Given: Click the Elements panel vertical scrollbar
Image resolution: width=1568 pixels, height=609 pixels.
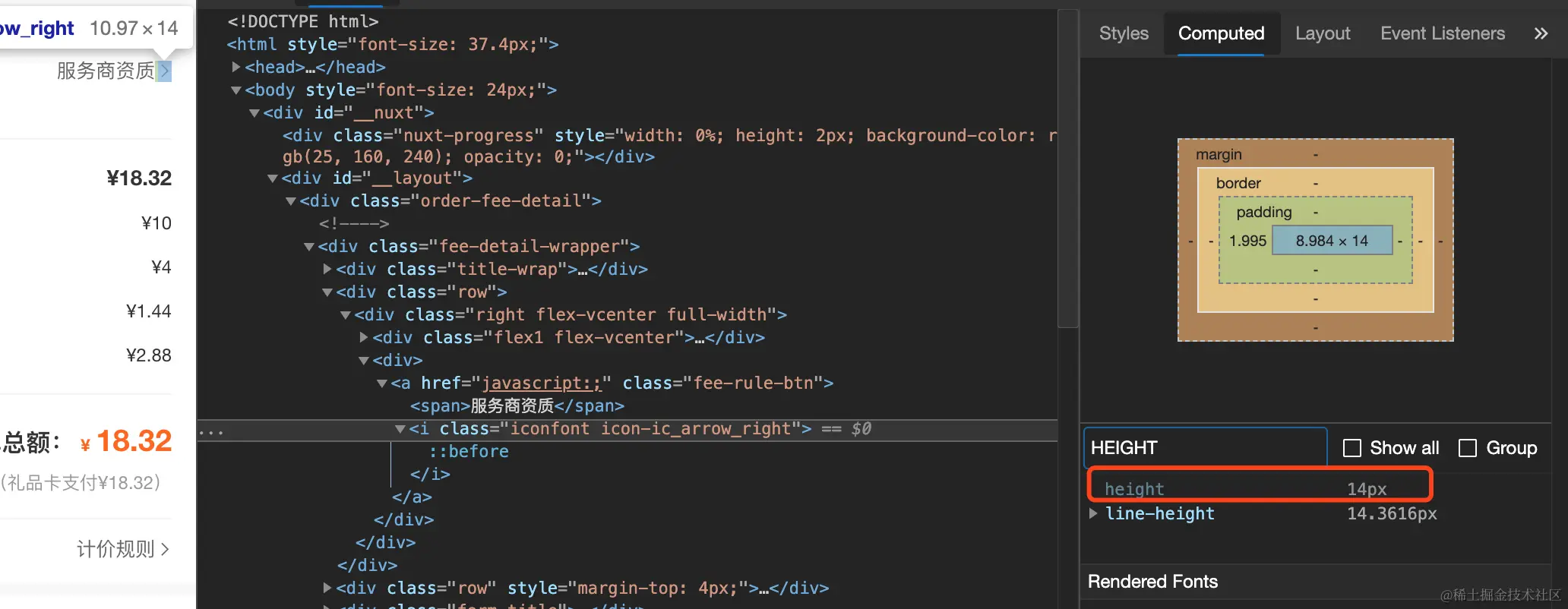Looking at the screenshot, I should (1068, 167).
